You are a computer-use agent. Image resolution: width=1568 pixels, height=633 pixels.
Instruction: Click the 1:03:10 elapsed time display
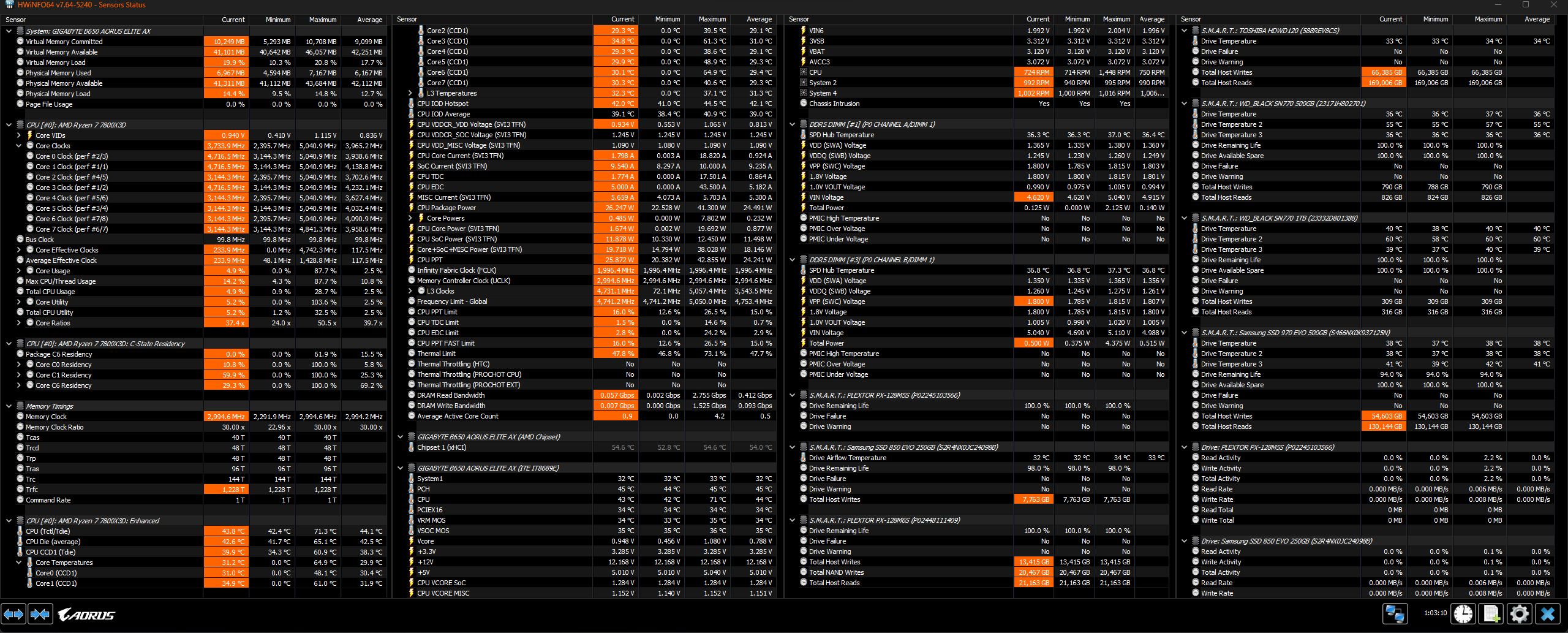point(1434,613)
